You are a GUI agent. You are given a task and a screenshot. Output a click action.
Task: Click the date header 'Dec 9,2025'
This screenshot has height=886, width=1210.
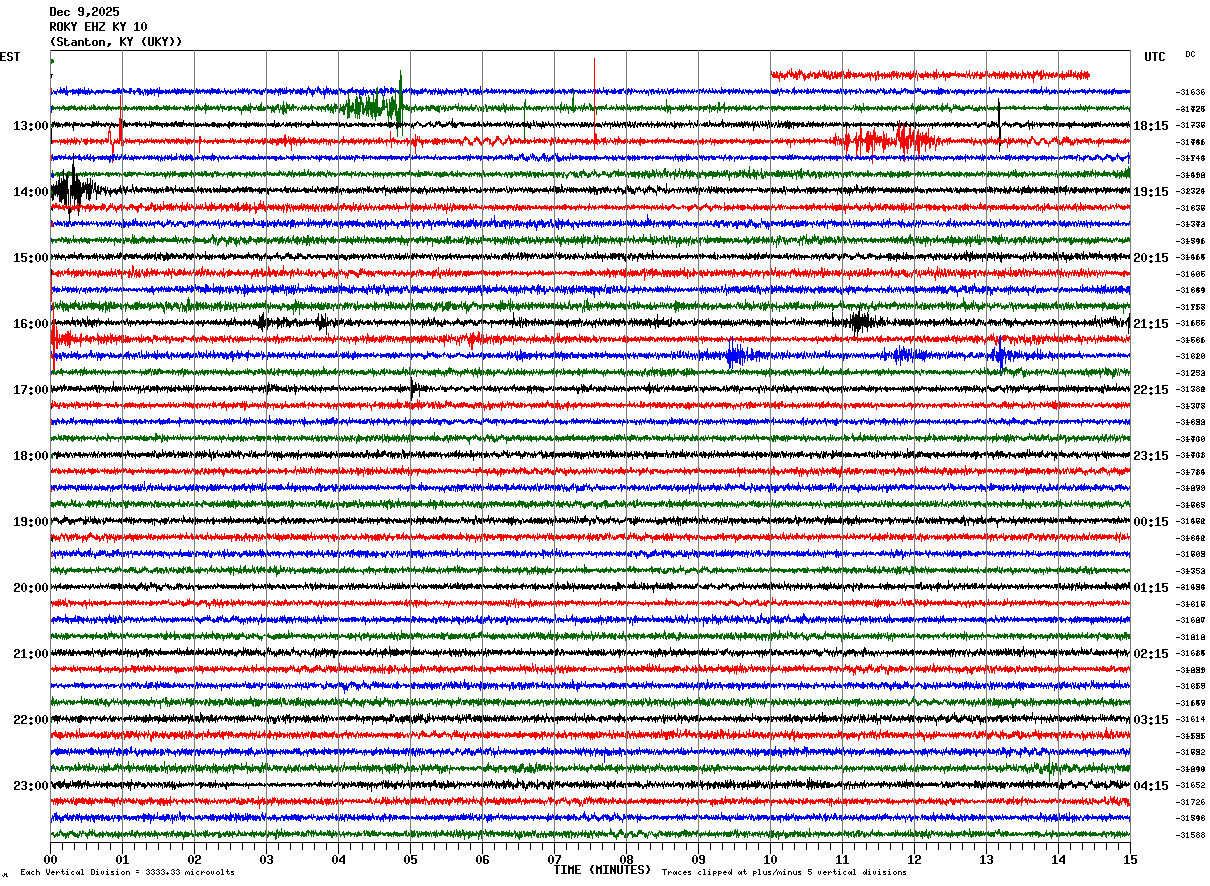(84, 12)
